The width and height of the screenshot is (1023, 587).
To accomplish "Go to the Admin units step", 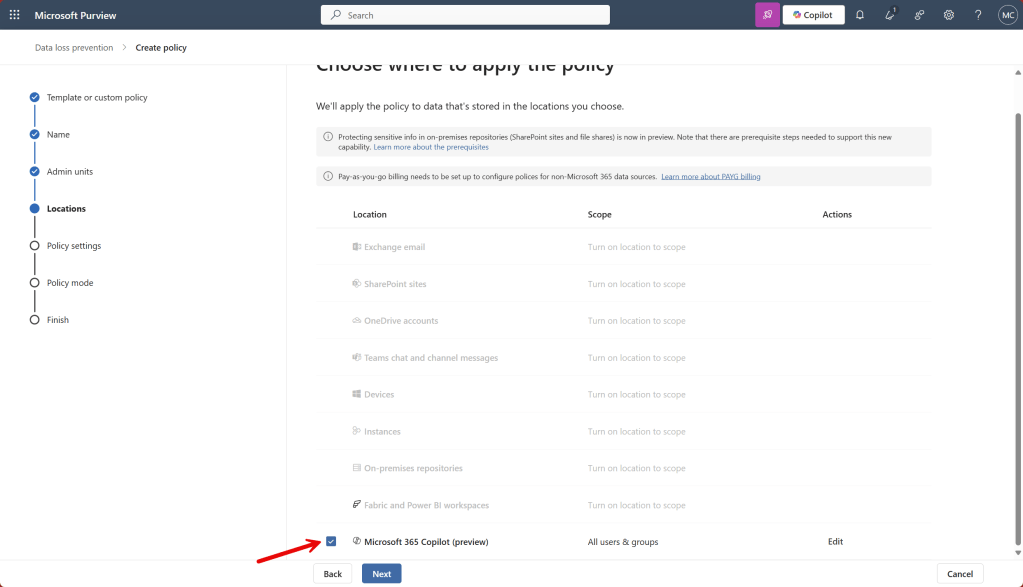I will (x=70, y=172).
